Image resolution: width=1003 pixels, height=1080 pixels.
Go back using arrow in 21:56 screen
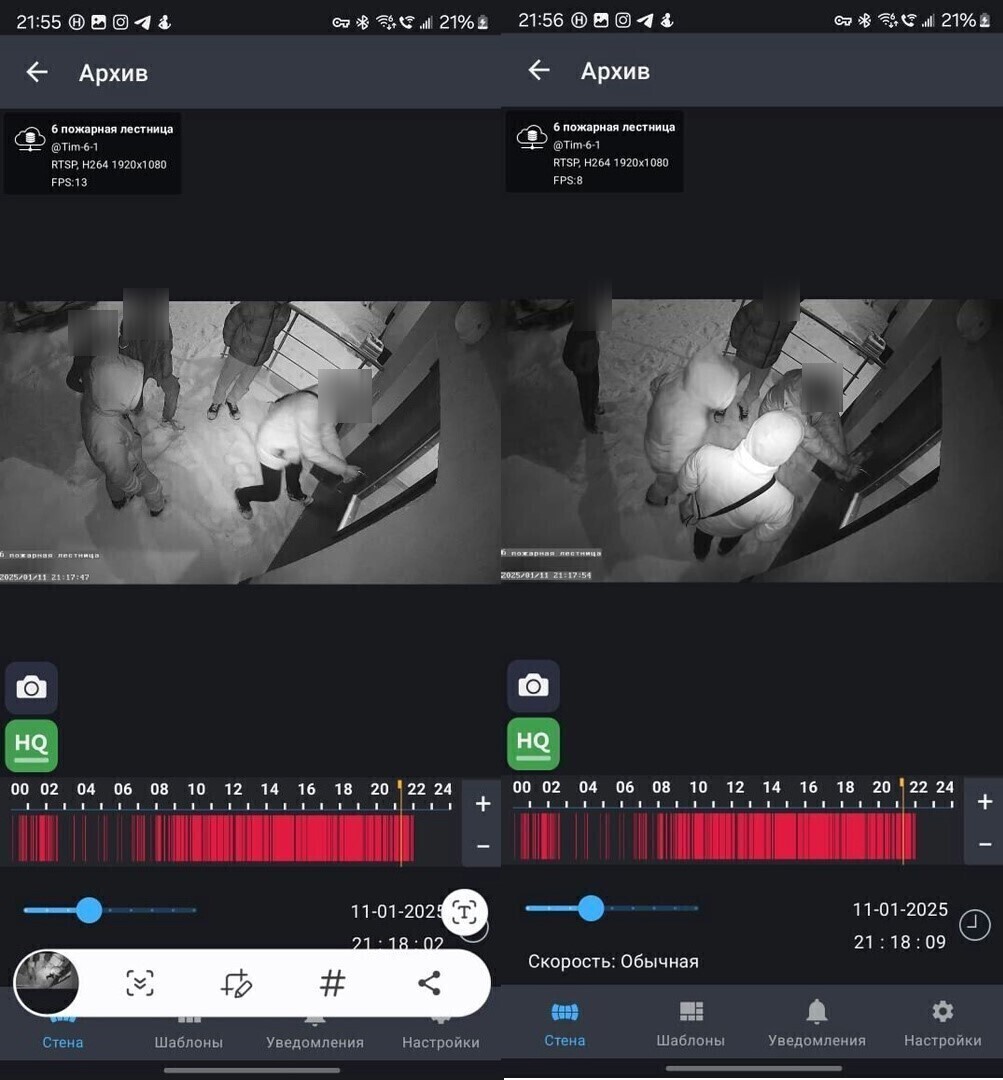click(539, 70)
